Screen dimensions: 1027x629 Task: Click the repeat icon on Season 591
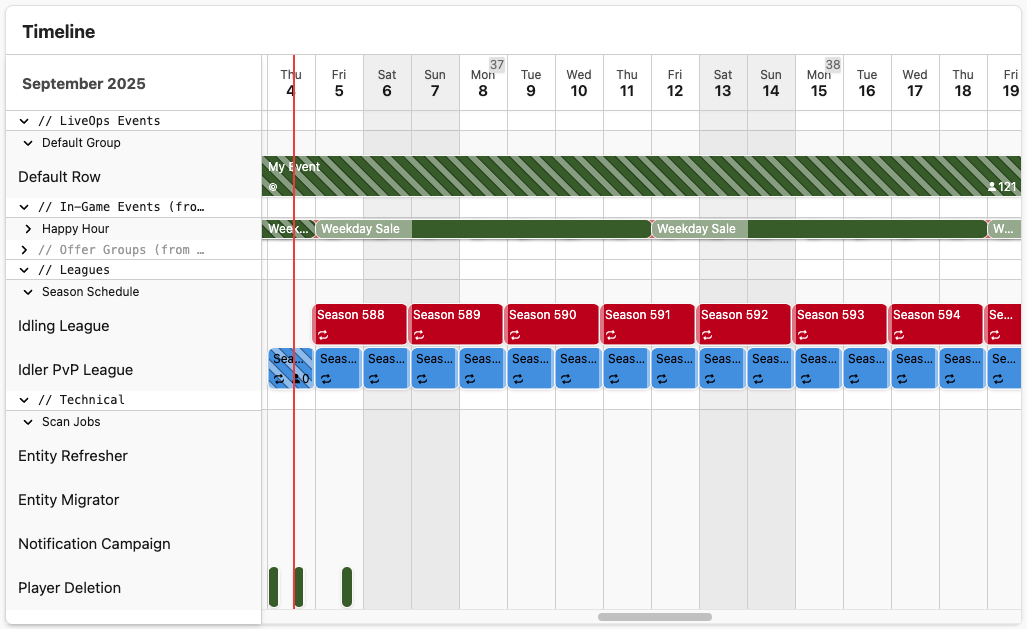click(610, 335)
